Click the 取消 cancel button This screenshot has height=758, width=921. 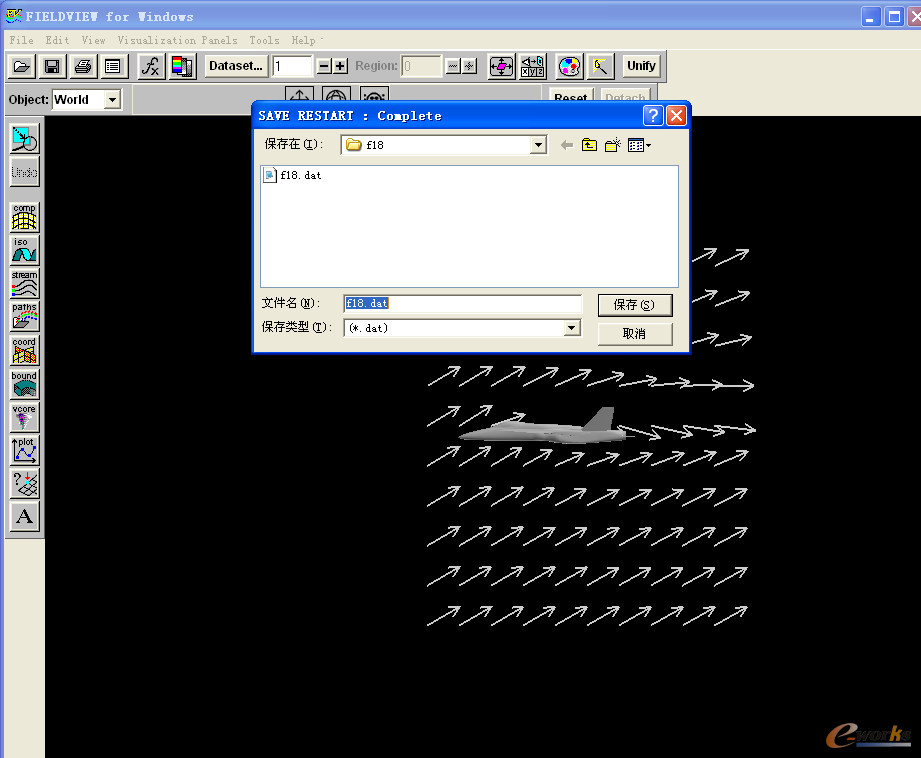pyautogui.click(x=634, y=333)
